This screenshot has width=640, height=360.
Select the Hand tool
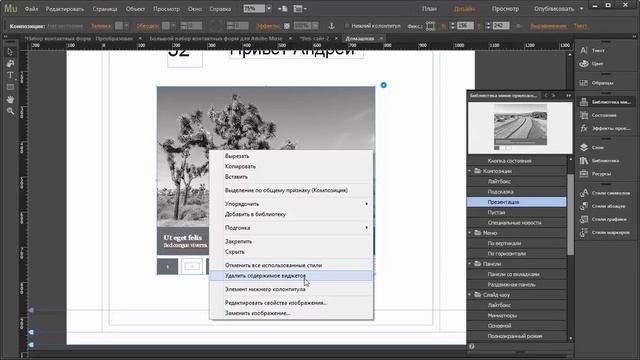point(10,99)
